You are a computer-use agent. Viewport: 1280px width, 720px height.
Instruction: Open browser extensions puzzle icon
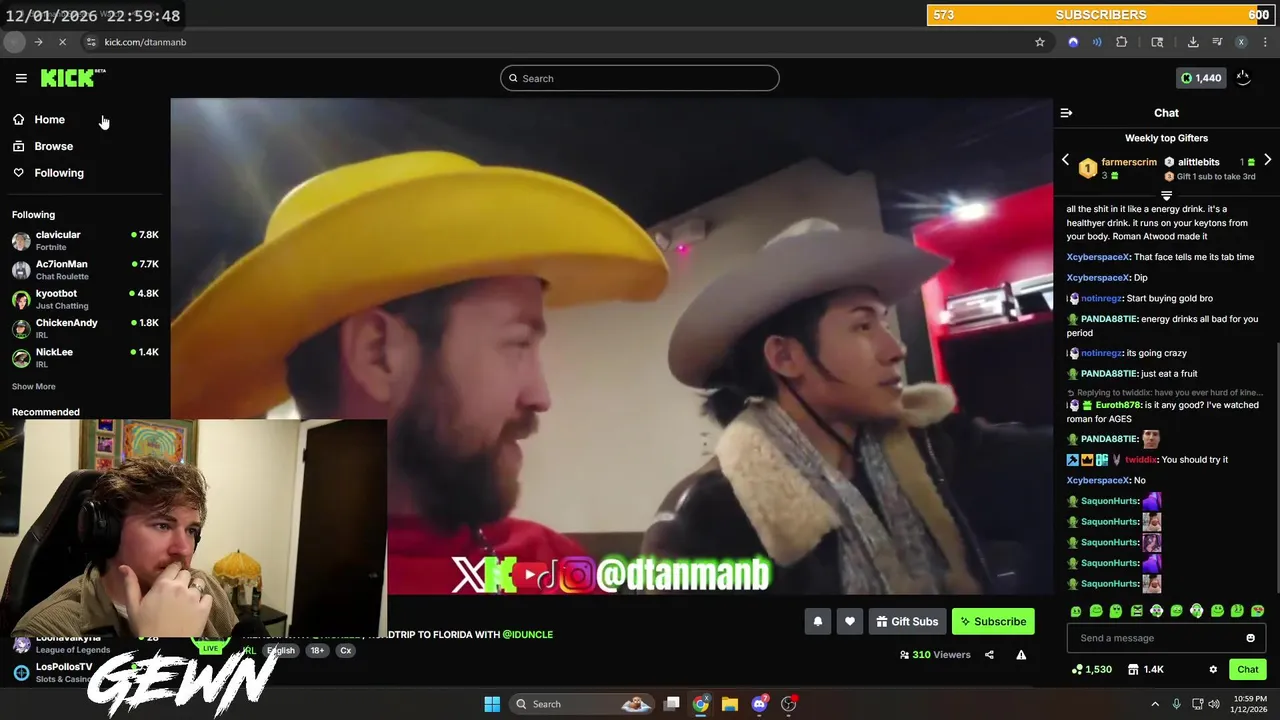pyautogui.click(x=1121, y=42)
